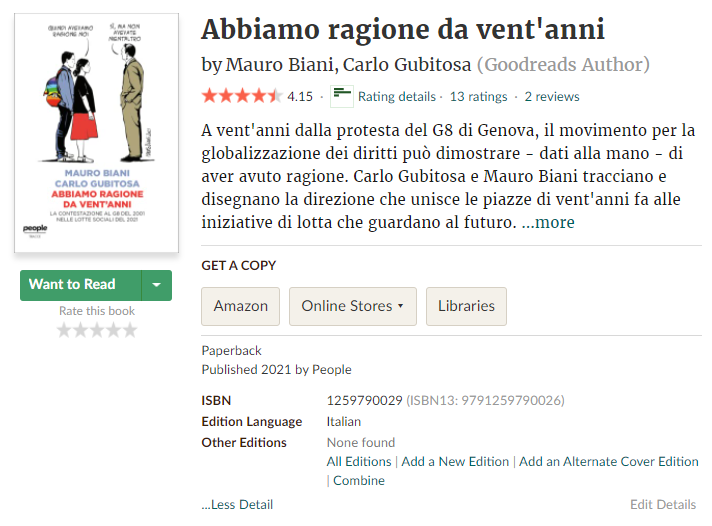
Task: Open the Want to Read shelf dropdown arrow
Action: 156,285
